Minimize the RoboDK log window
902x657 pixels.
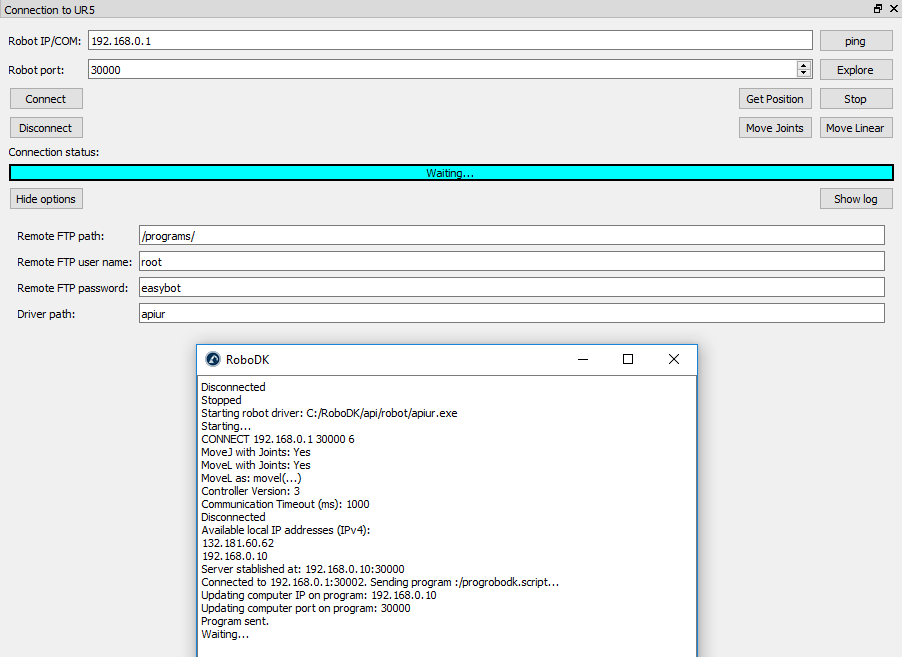click(582, 360)
